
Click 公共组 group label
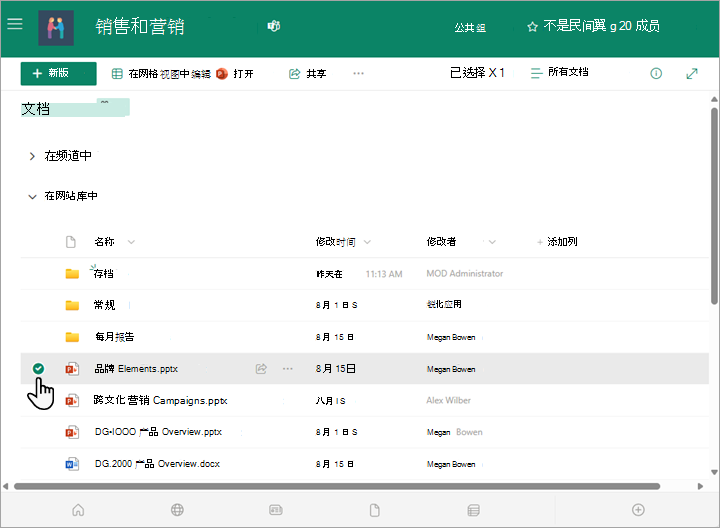(470, 28)
